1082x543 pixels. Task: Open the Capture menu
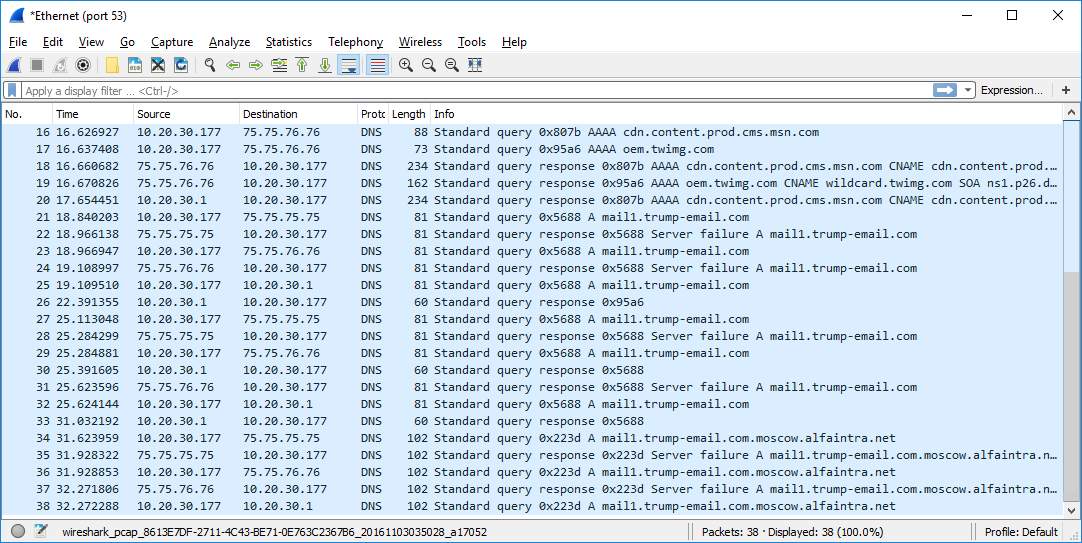click(x=172, y=42)
